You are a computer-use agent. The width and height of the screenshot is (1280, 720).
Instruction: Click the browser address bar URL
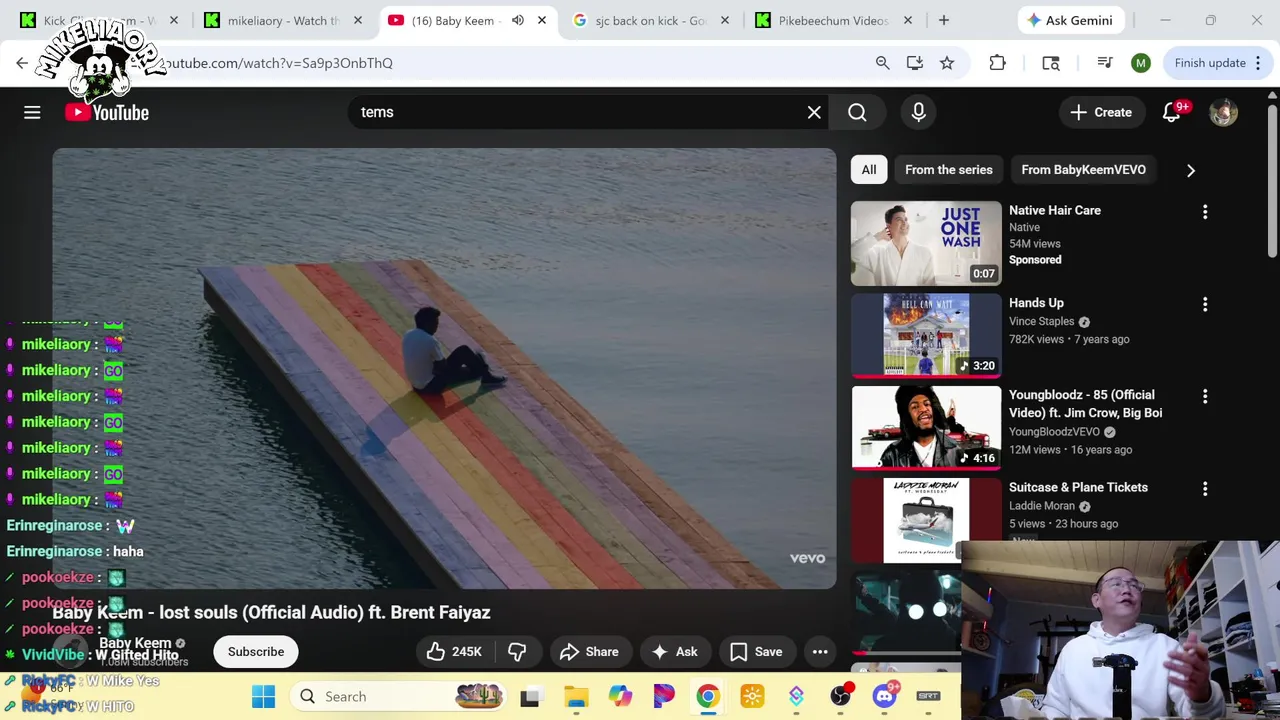tap(280, 63)
